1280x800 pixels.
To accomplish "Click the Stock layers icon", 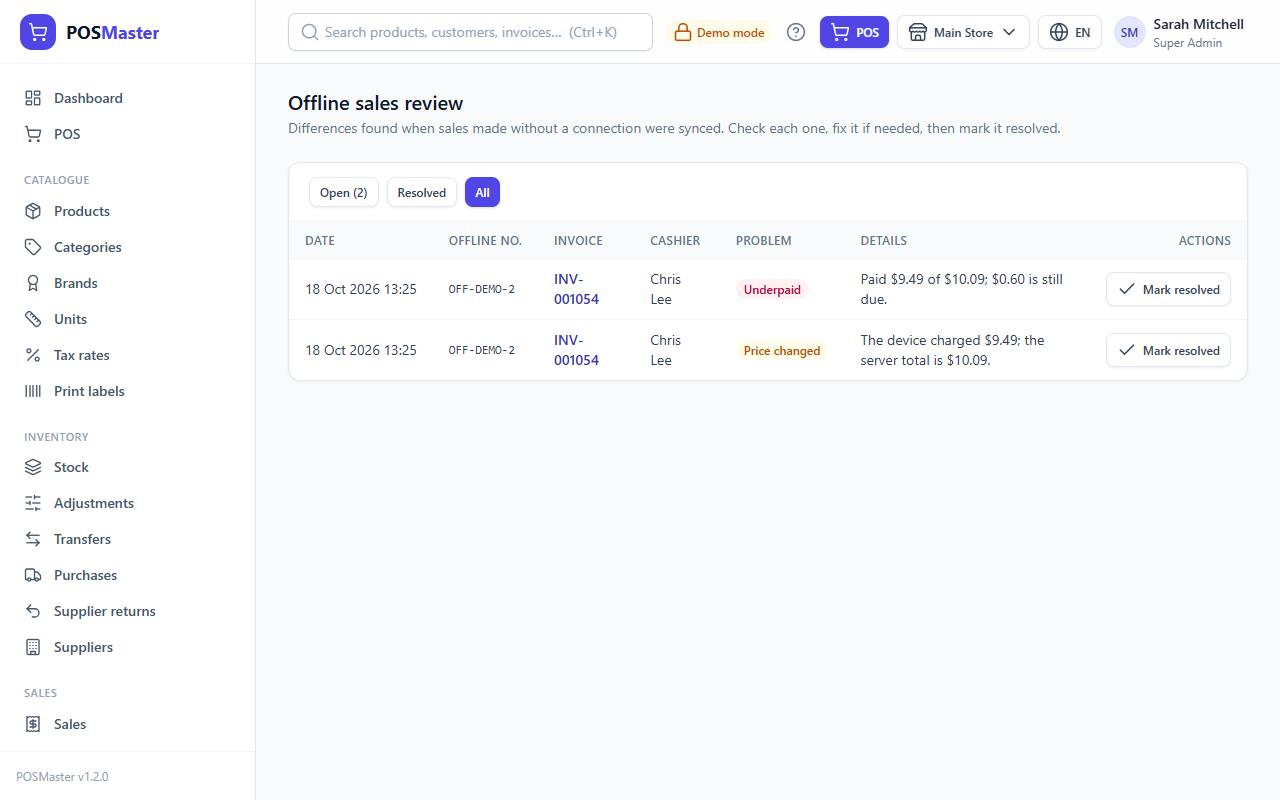I will click(33, 467).
